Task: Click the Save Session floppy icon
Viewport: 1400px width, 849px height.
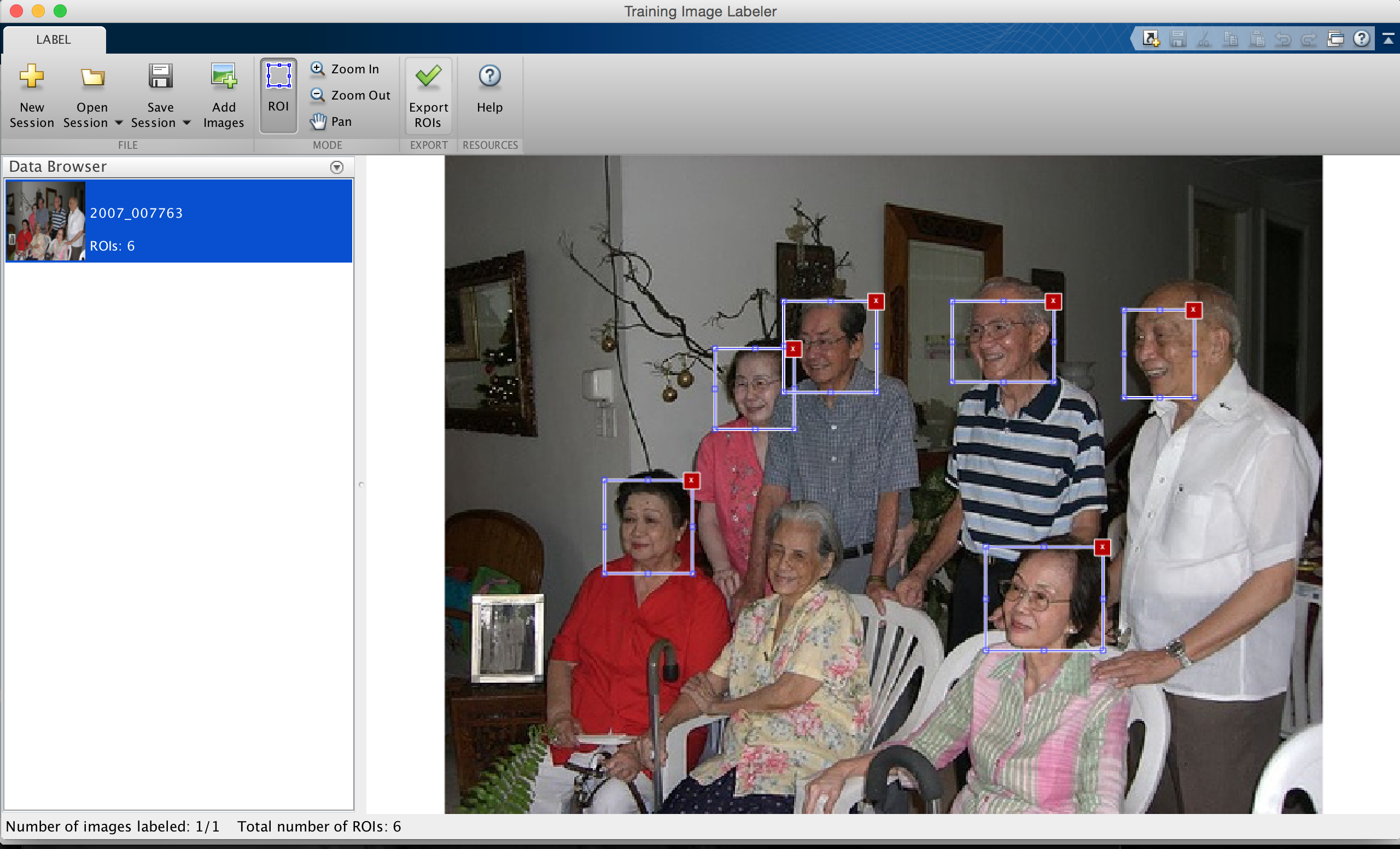Action: click(x=160, y=77)
